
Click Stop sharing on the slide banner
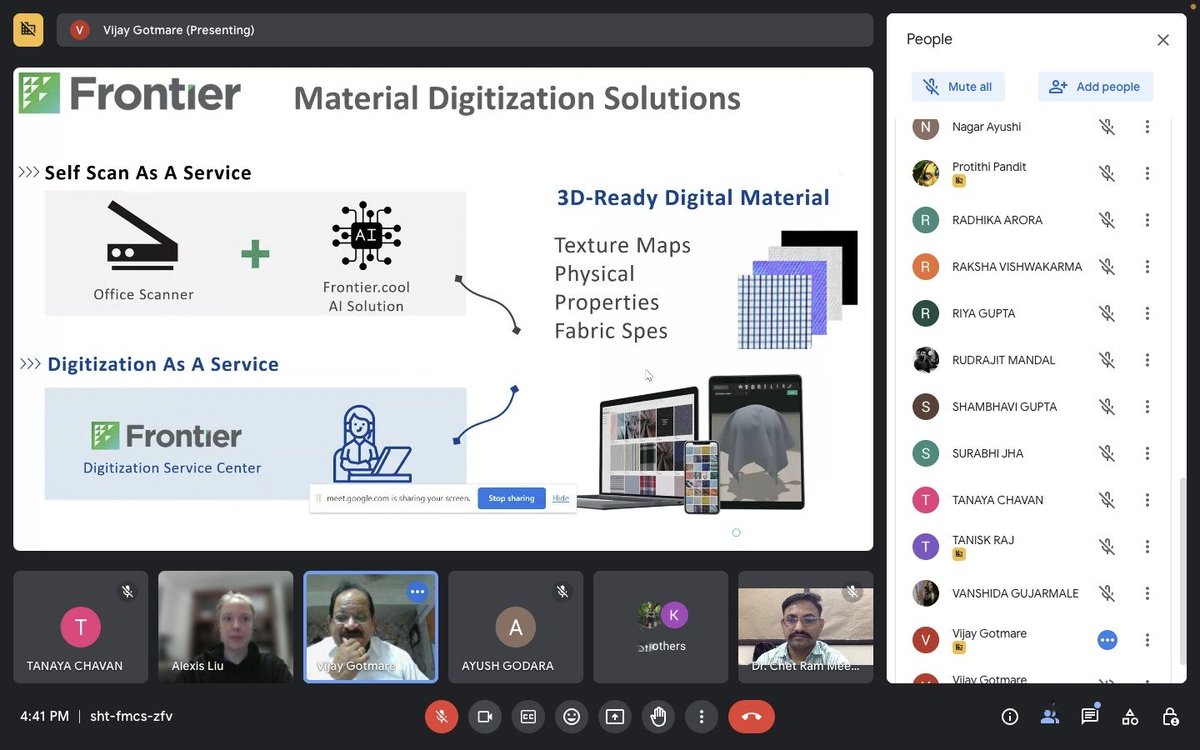511,498
